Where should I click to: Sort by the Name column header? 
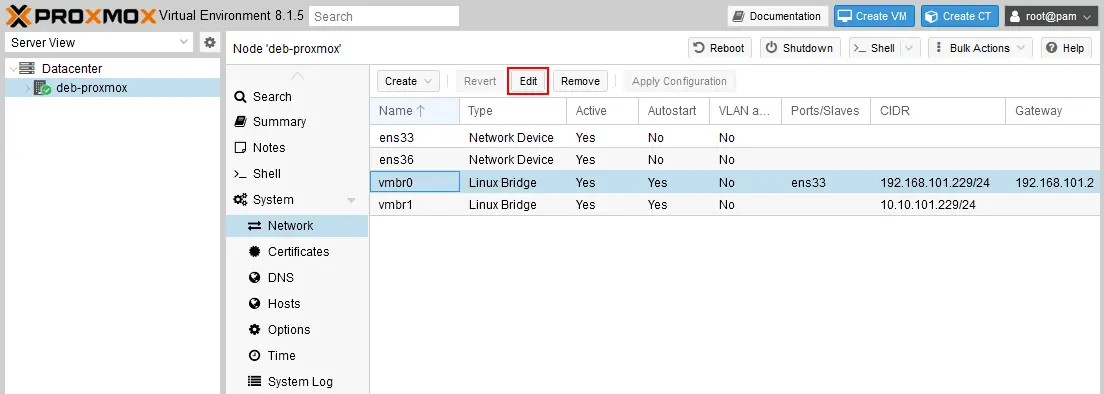(415, 111)
